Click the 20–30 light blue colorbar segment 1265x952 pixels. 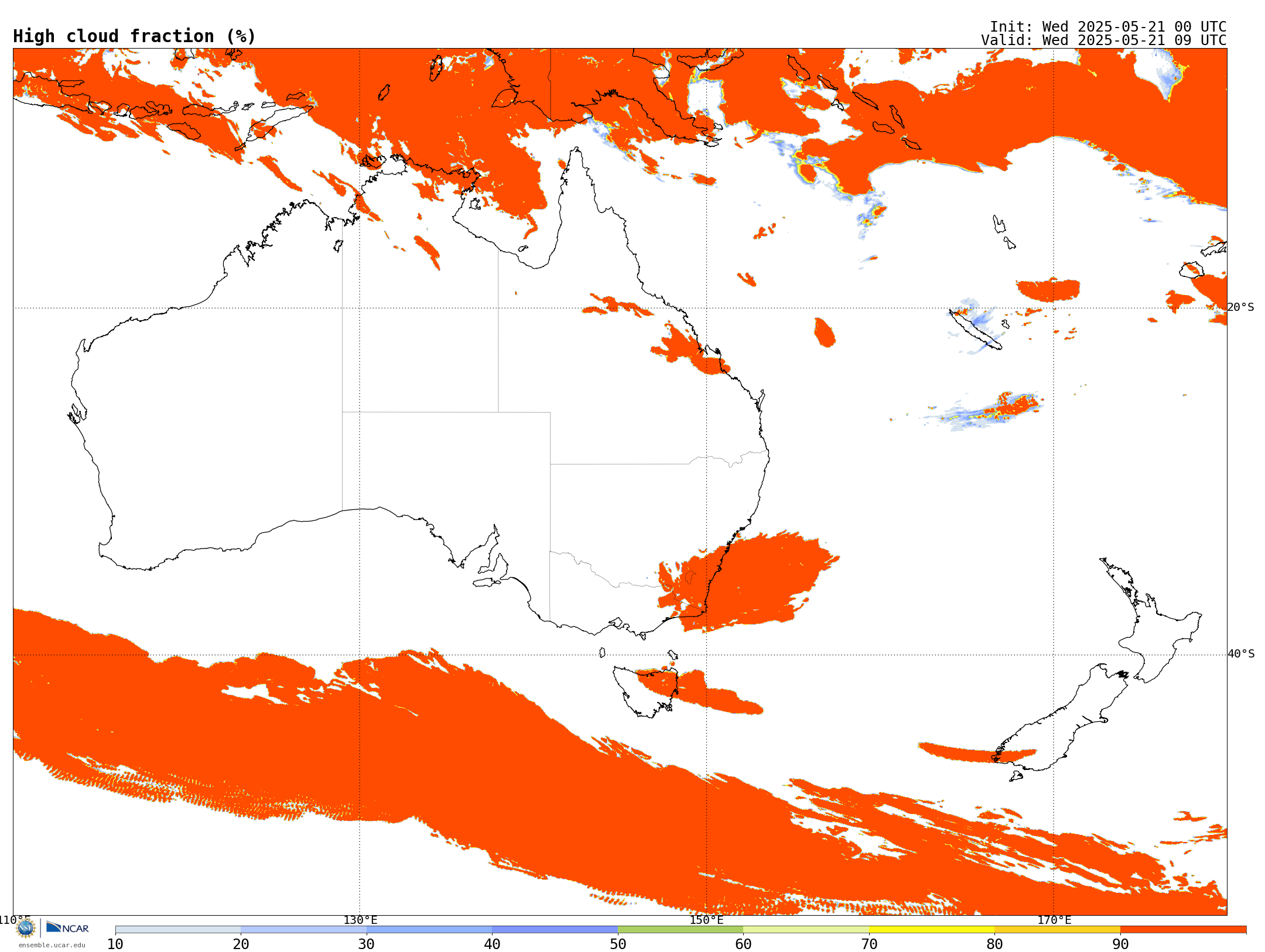pos(303,930)
